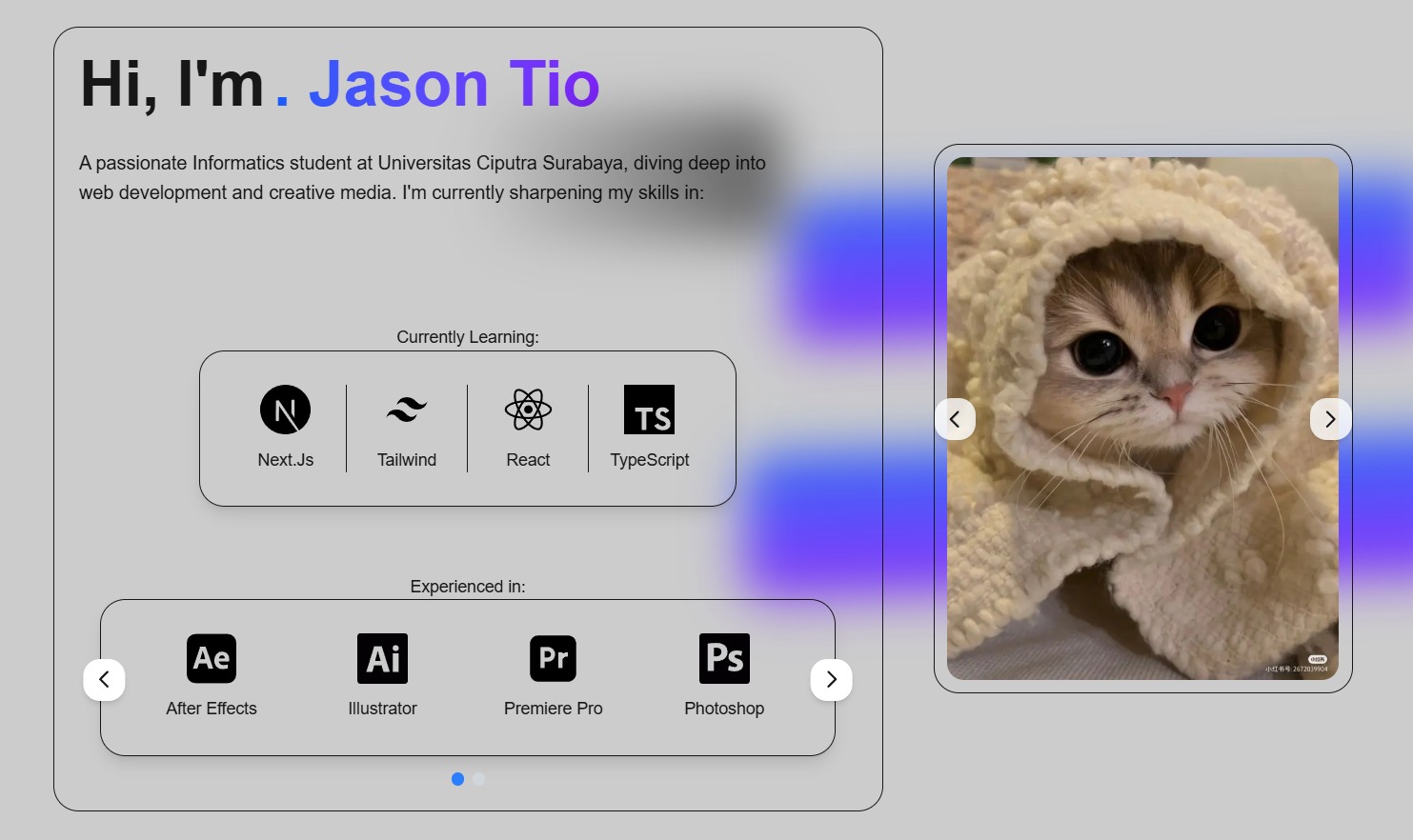Click the 'Currently Learning:' heading
Viewport: 1413px width, 840px height.
pos(468,337)
